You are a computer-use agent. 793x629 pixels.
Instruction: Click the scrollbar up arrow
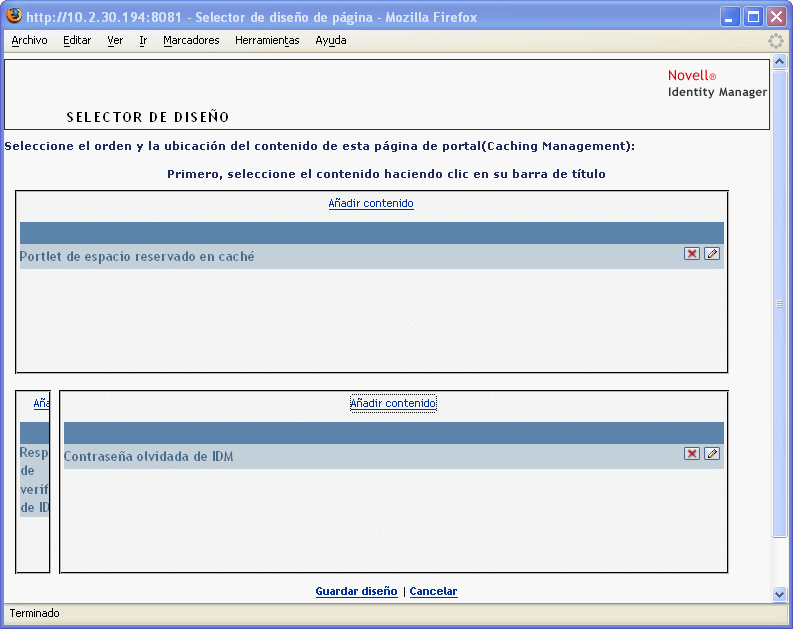click(x=779, y=62)
